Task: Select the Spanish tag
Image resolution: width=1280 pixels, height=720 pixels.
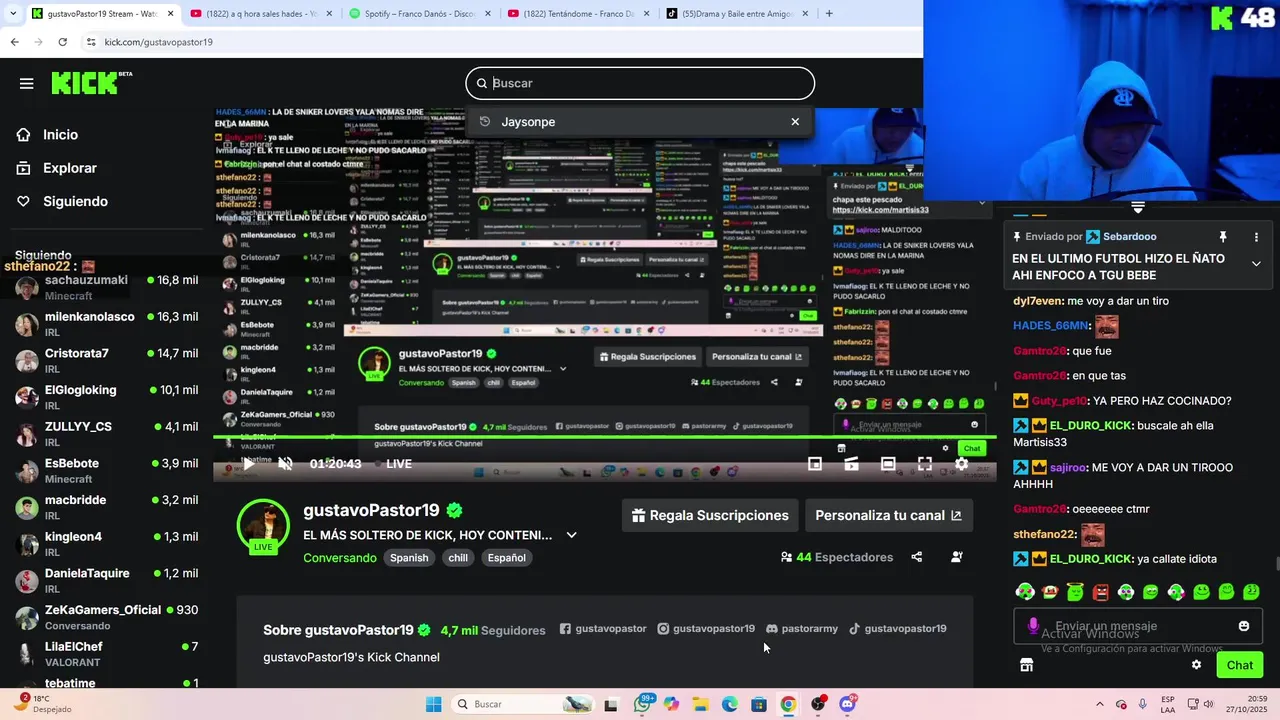Action: tap(409, 558)
